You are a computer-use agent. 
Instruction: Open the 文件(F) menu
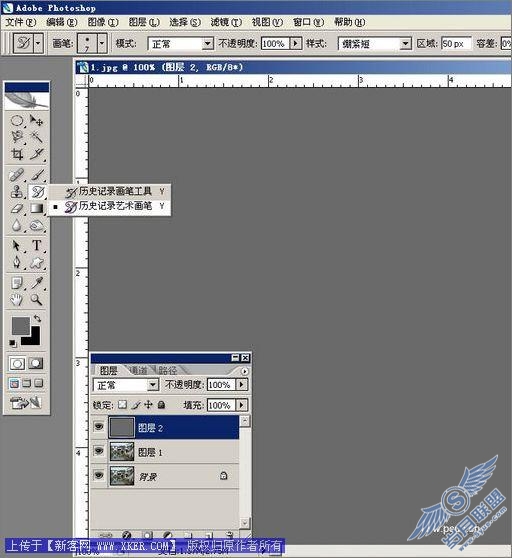pos(21,22)
